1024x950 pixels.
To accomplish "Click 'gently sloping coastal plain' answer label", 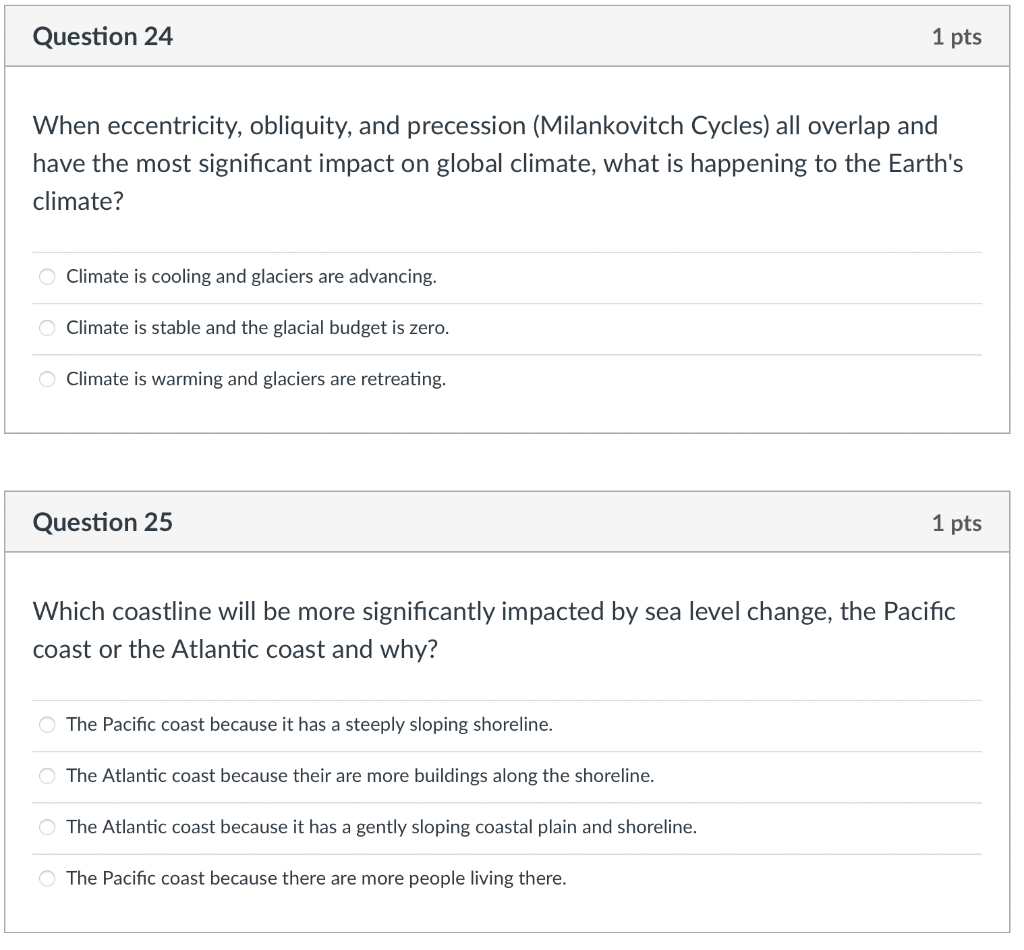I will tap(381, 827).
